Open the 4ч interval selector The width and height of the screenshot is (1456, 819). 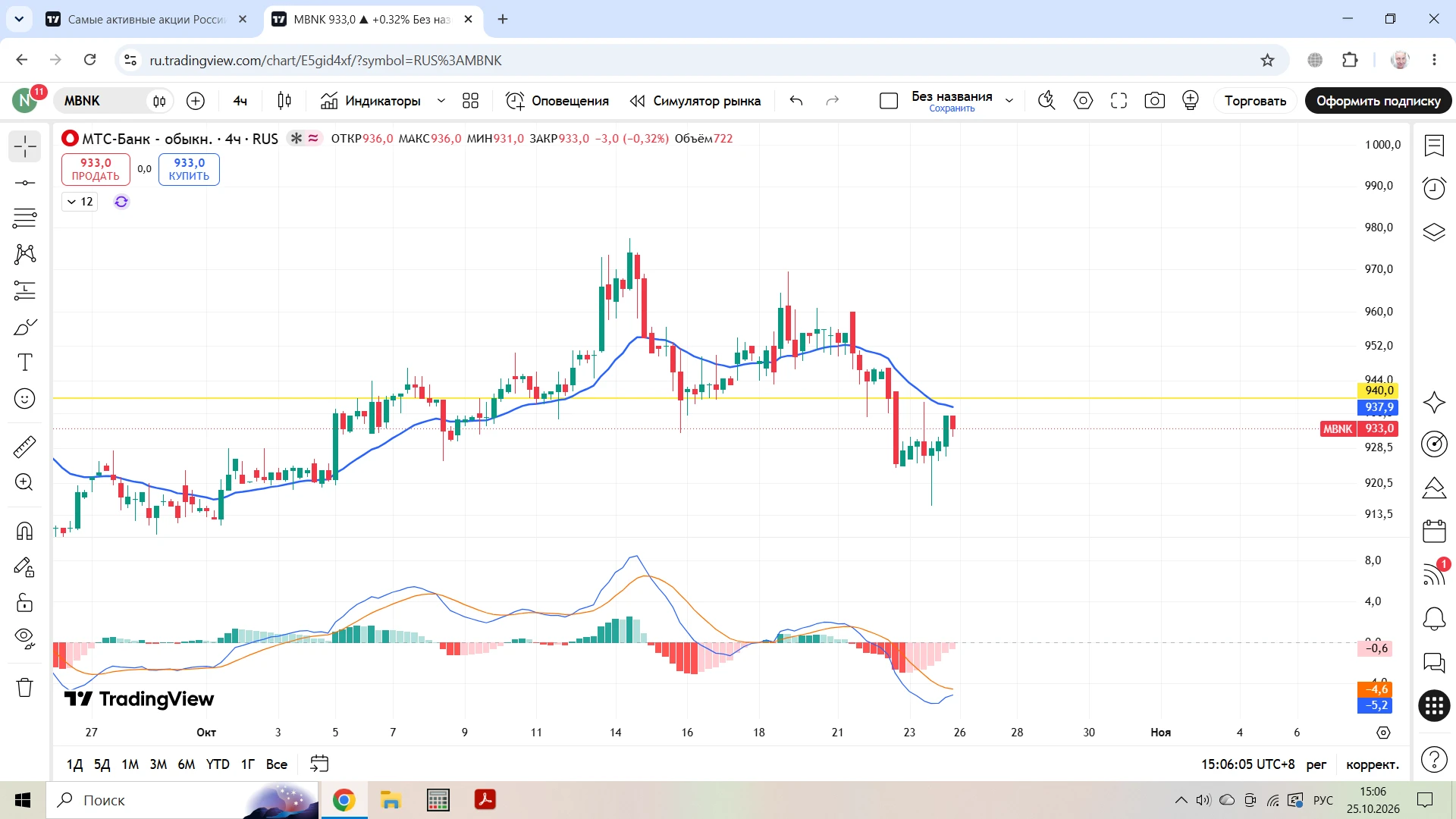240,101
